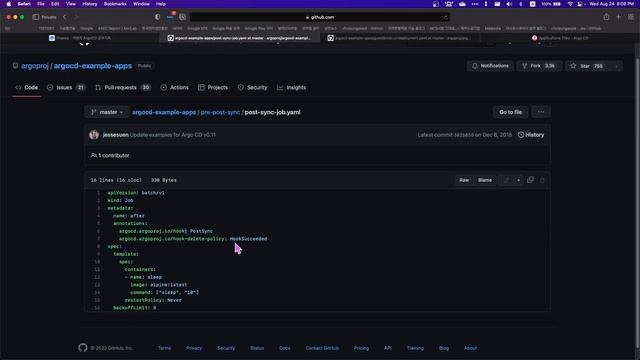Open the Projects tab
Viewport: 640px width, 360px height.
click(x=213, y=87)
